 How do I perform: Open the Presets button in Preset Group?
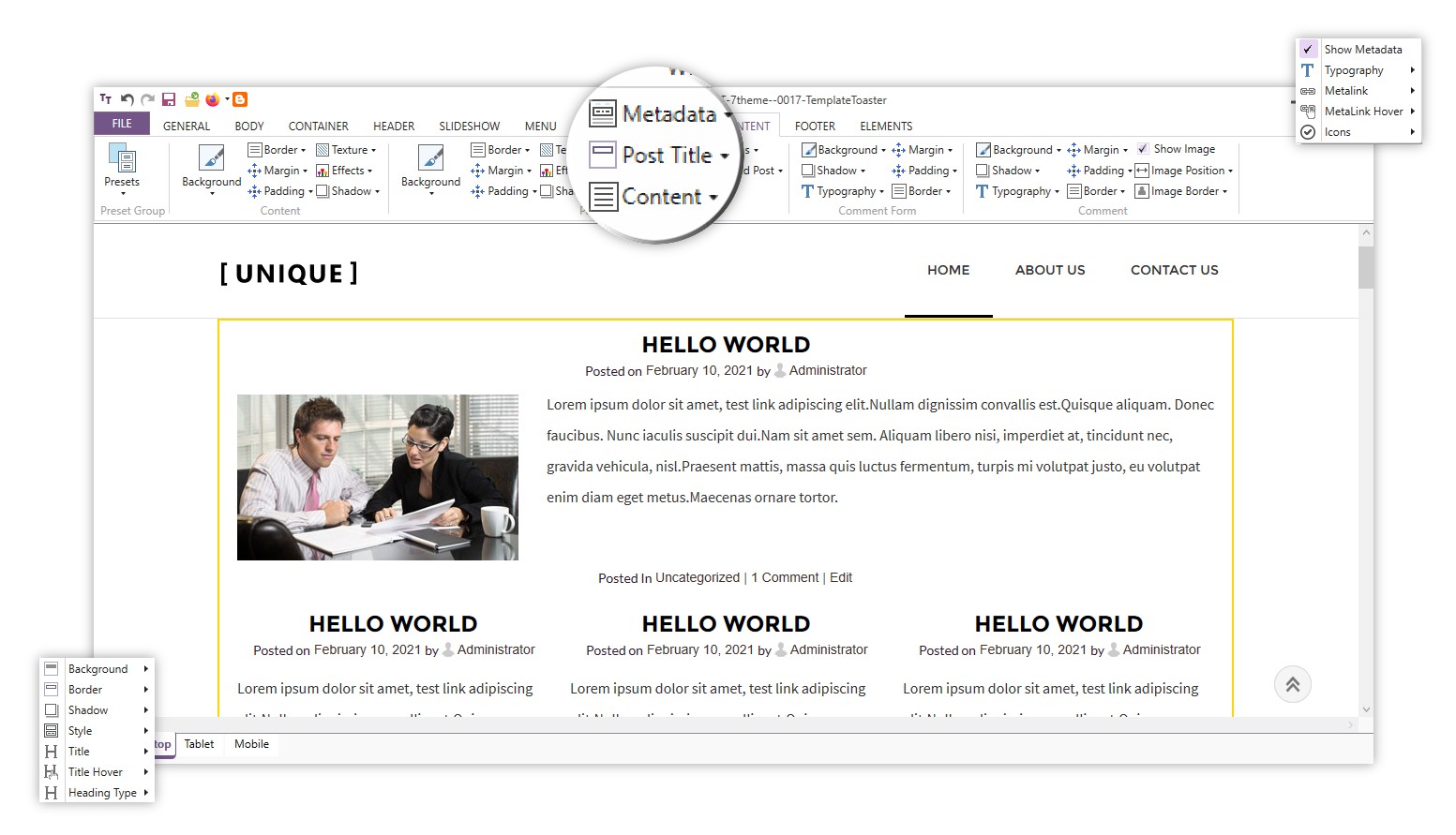(x=122, y=169)
